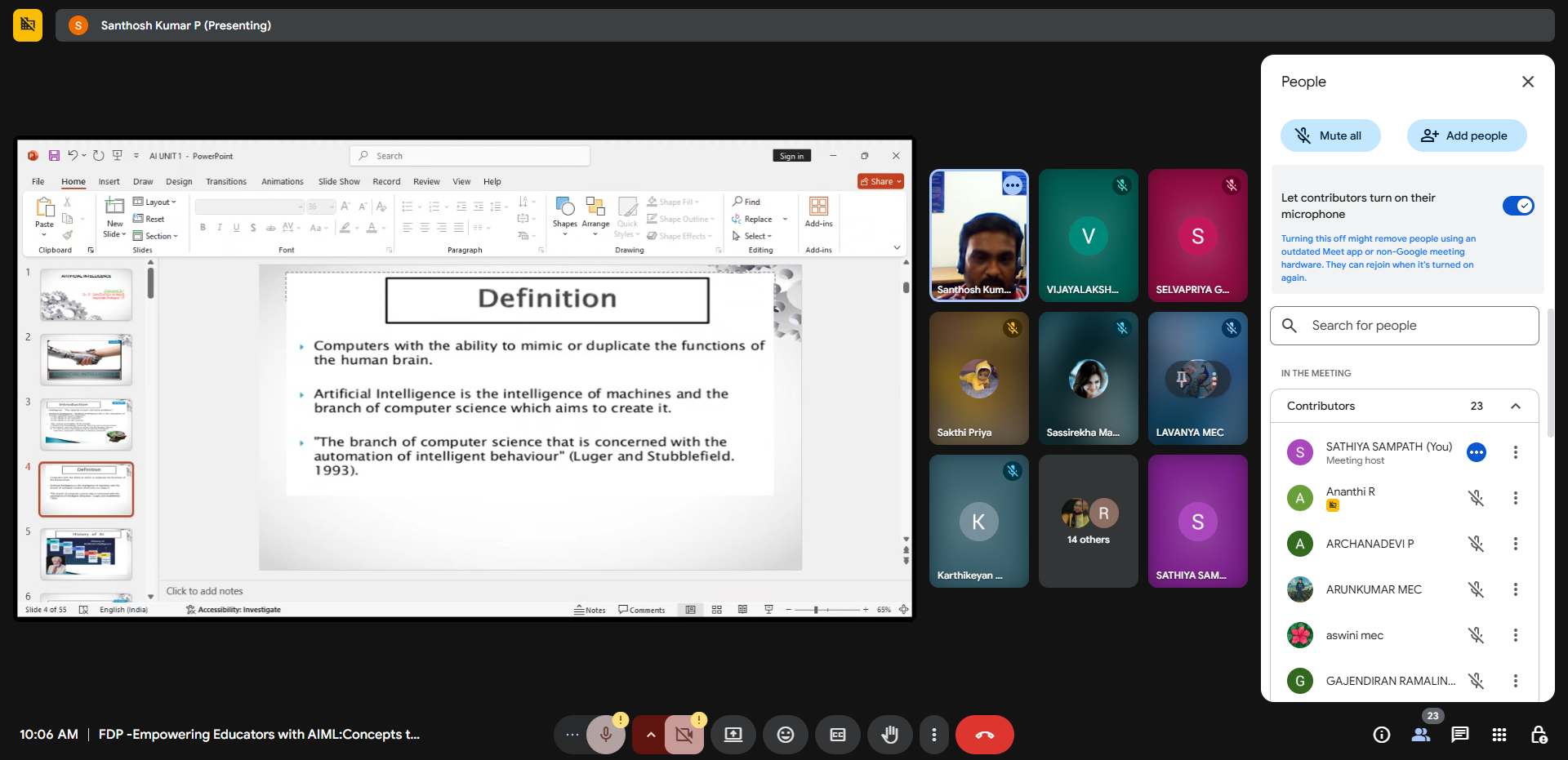This screenshot has width=1568, height=760.
Task: Click the New Slide icon
Action: (x=115, y=207)
